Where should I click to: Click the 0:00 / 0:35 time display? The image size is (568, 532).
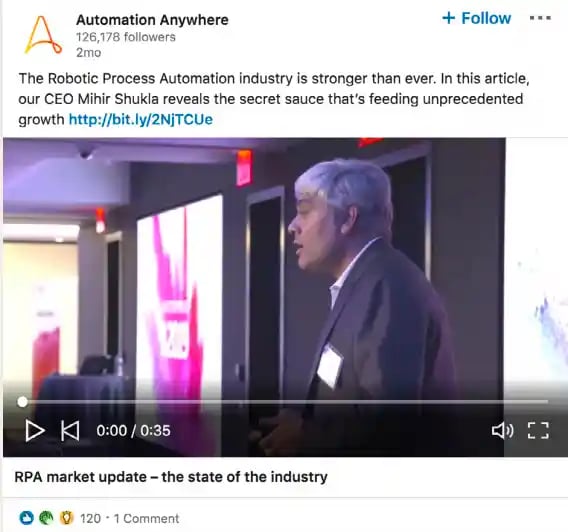pyautogui.click(x=133, y=431)
